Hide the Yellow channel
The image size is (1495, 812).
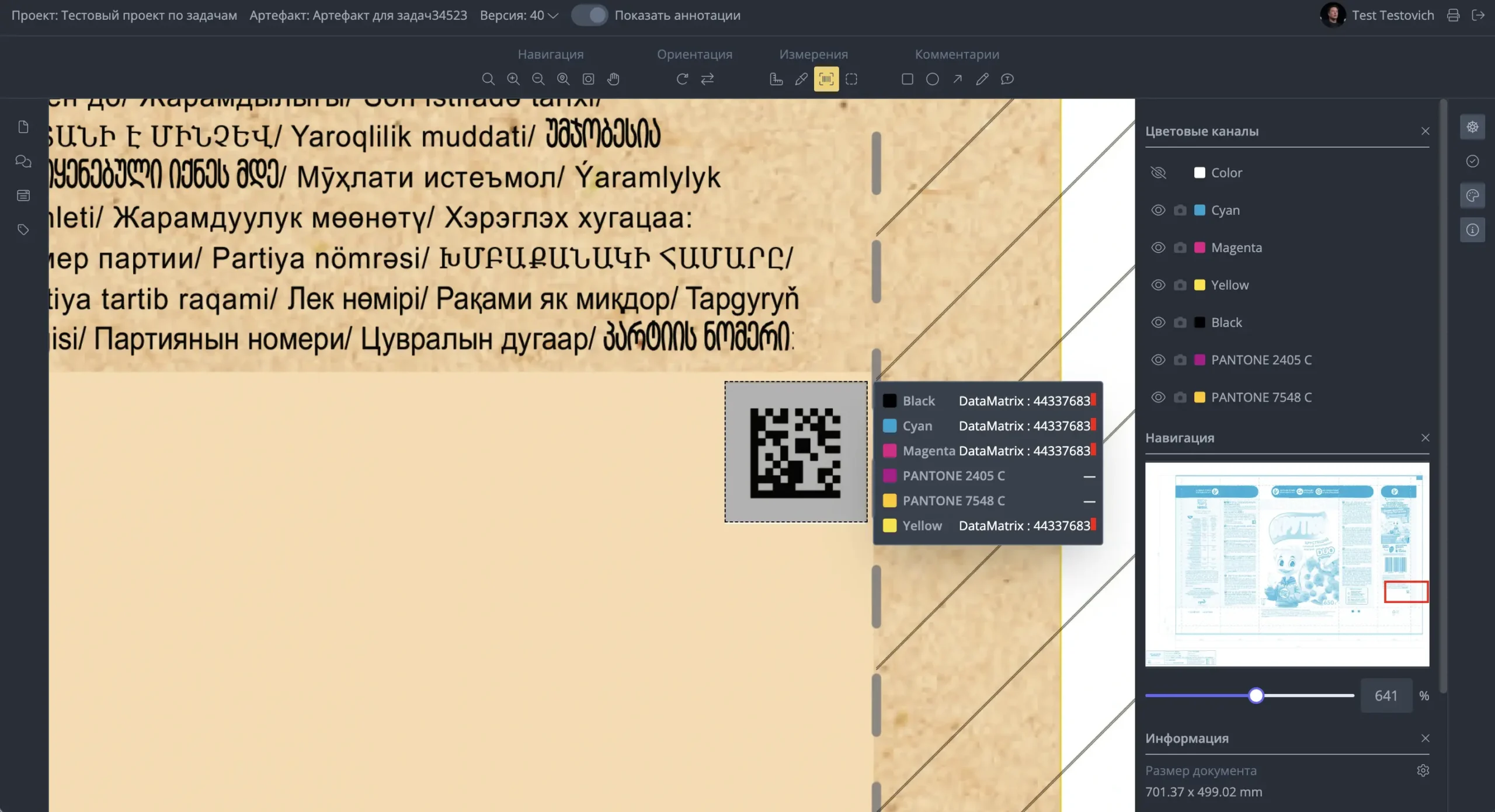point(1158,285)
